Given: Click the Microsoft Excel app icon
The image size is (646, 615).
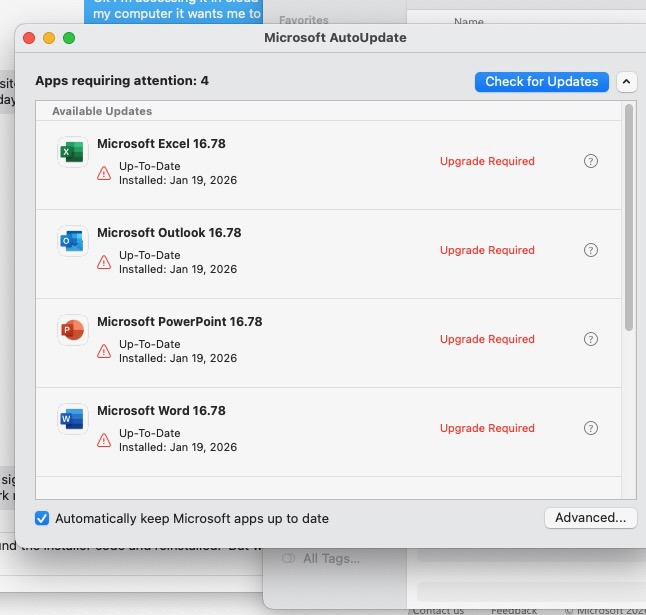Looking at the screenshot, I should point(73,152).
